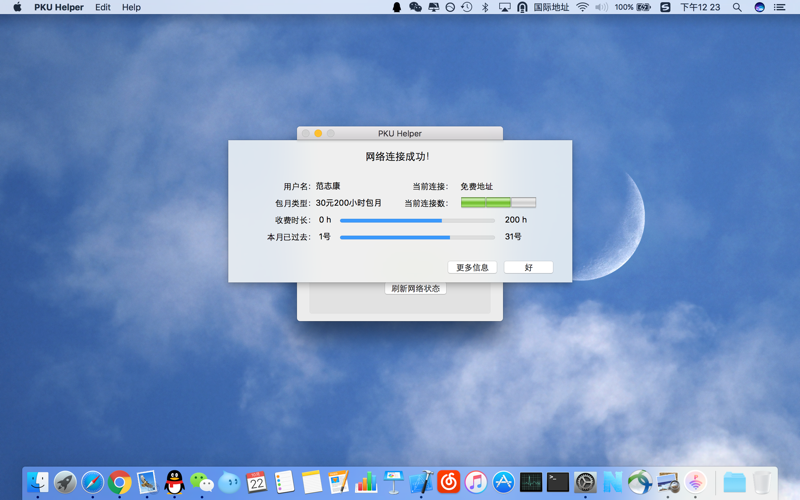Click the 收费时长 progress bar
This screenshot has width=800, height=500.
point(417,220)
